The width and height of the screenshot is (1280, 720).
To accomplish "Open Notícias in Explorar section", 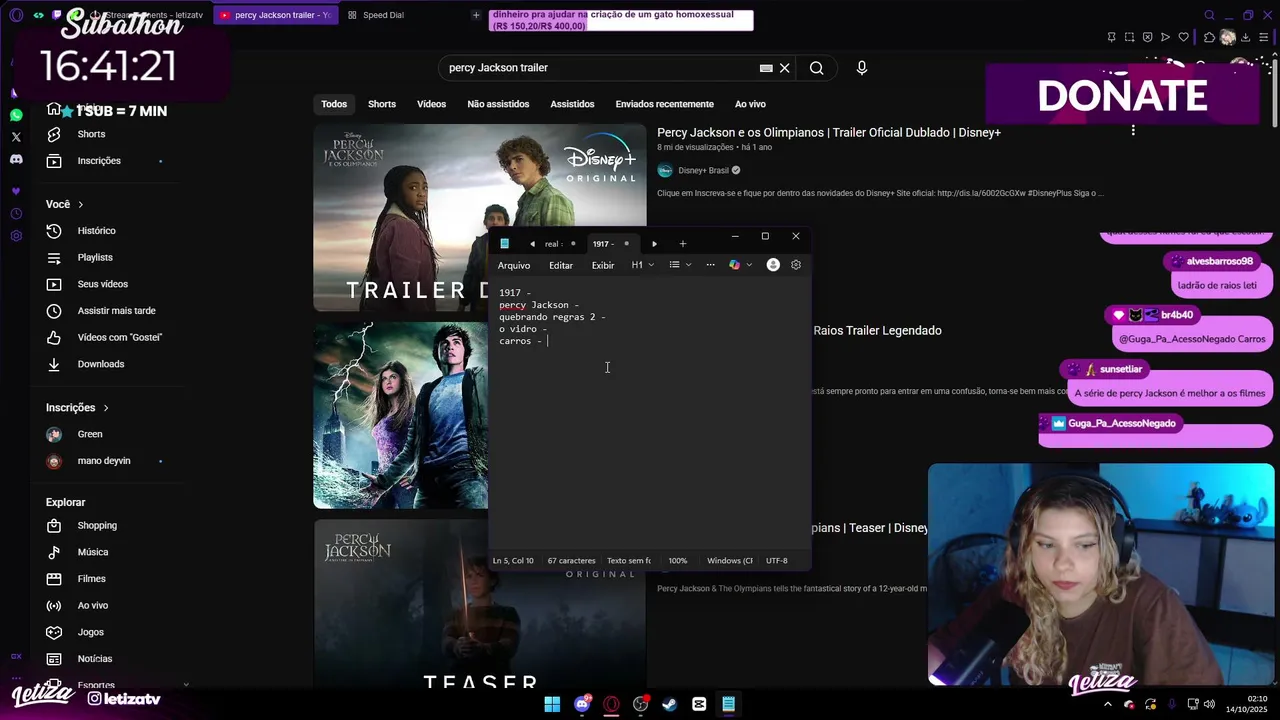I will [x=94, y=659].
